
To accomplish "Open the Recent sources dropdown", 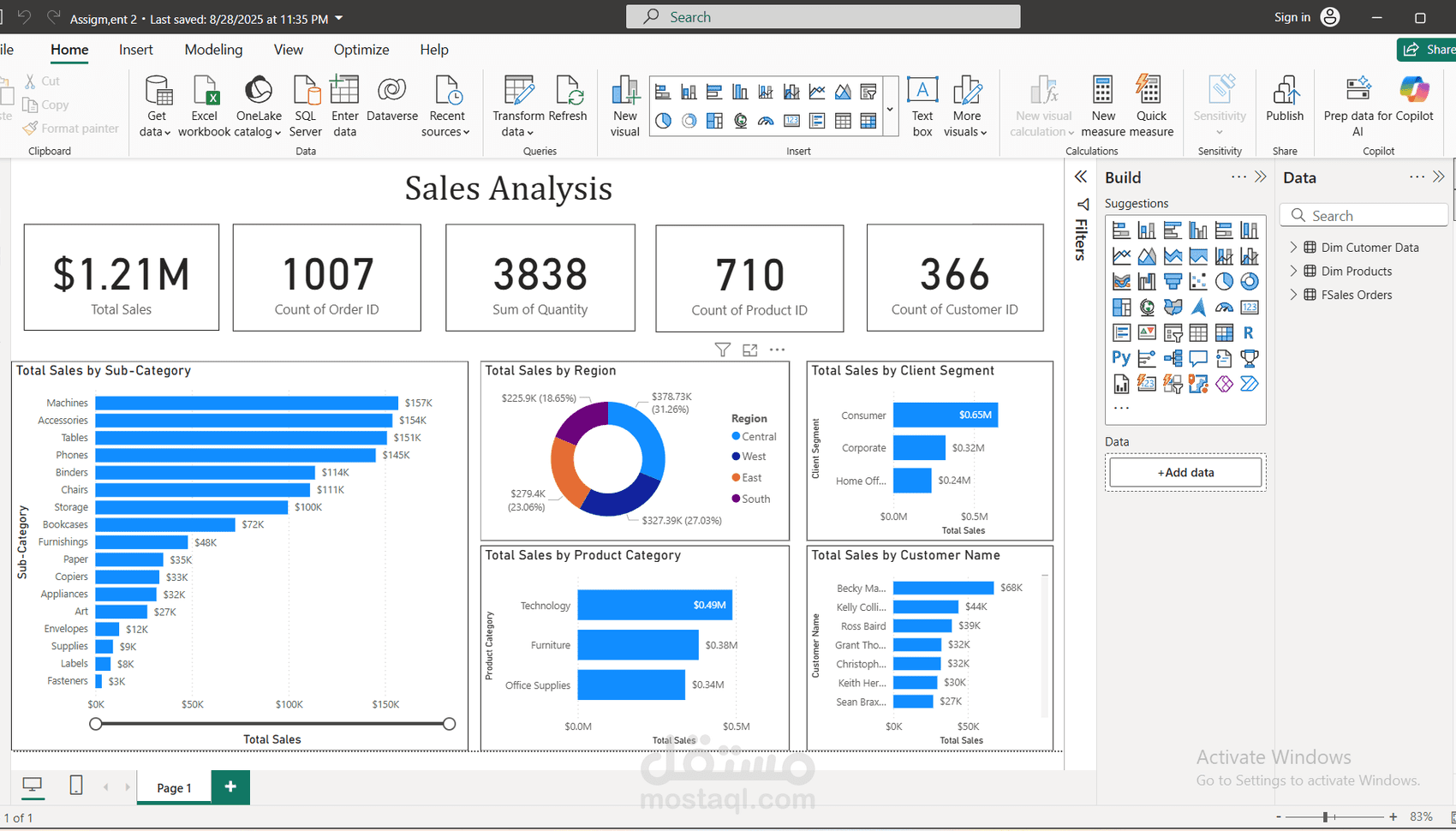I will point(446,106).
